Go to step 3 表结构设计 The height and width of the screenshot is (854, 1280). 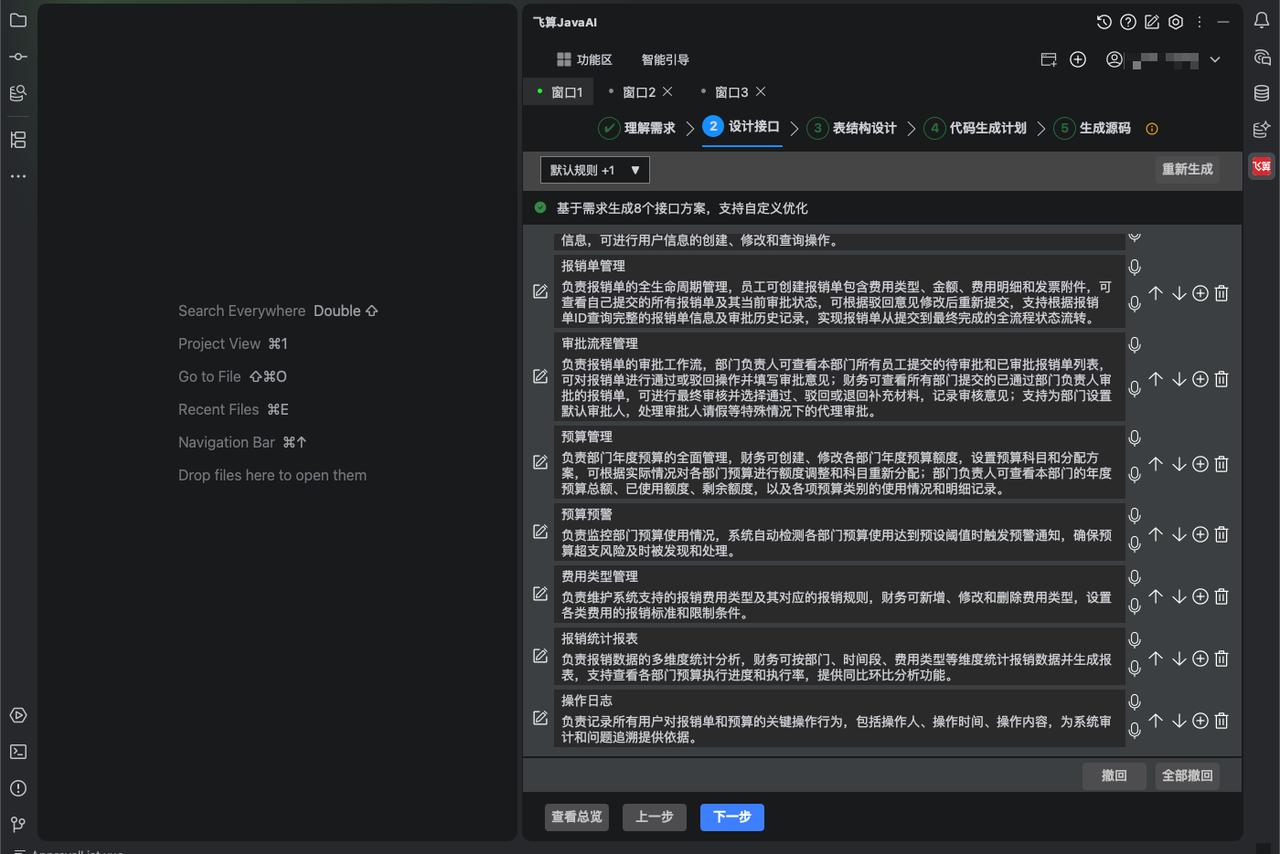tap(852, 128)
